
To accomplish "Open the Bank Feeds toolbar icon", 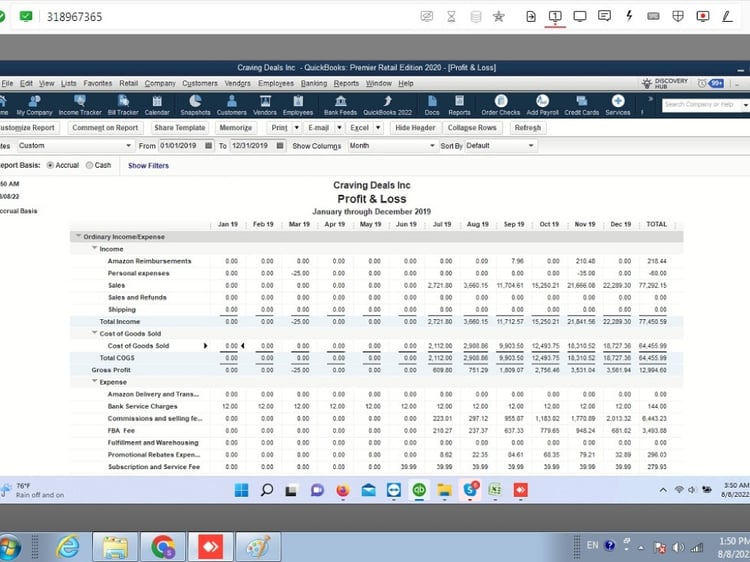I will tap(341, 105).
